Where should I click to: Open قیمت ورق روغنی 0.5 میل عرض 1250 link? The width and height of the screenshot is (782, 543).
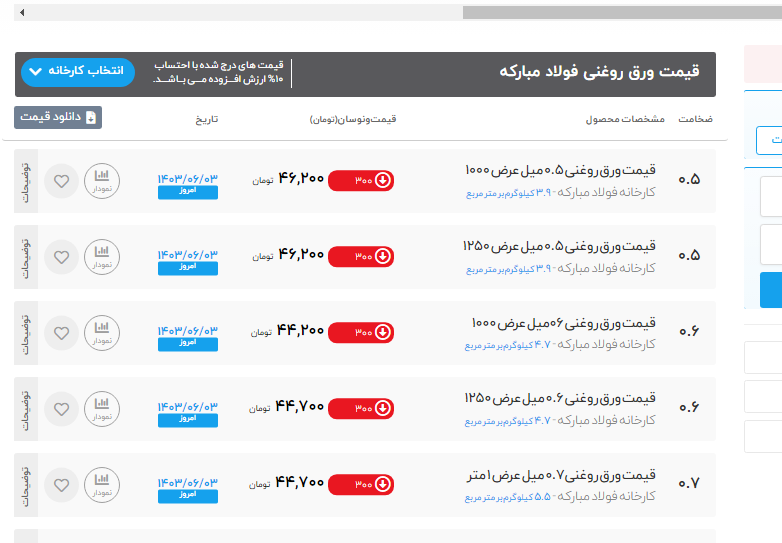pos(559,246)
